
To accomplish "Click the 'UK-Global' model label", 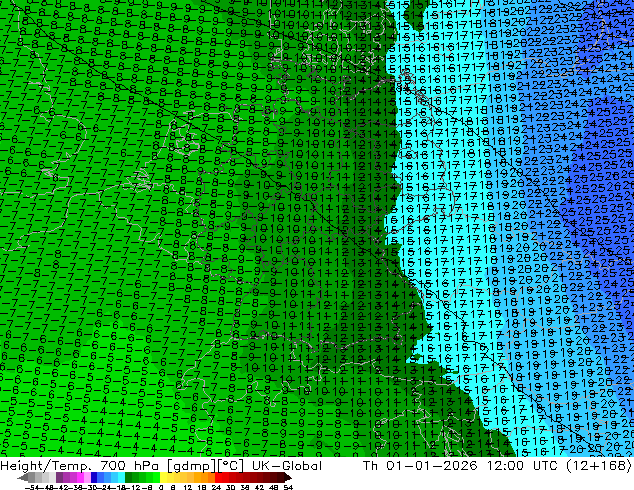I will pos(287,466).
